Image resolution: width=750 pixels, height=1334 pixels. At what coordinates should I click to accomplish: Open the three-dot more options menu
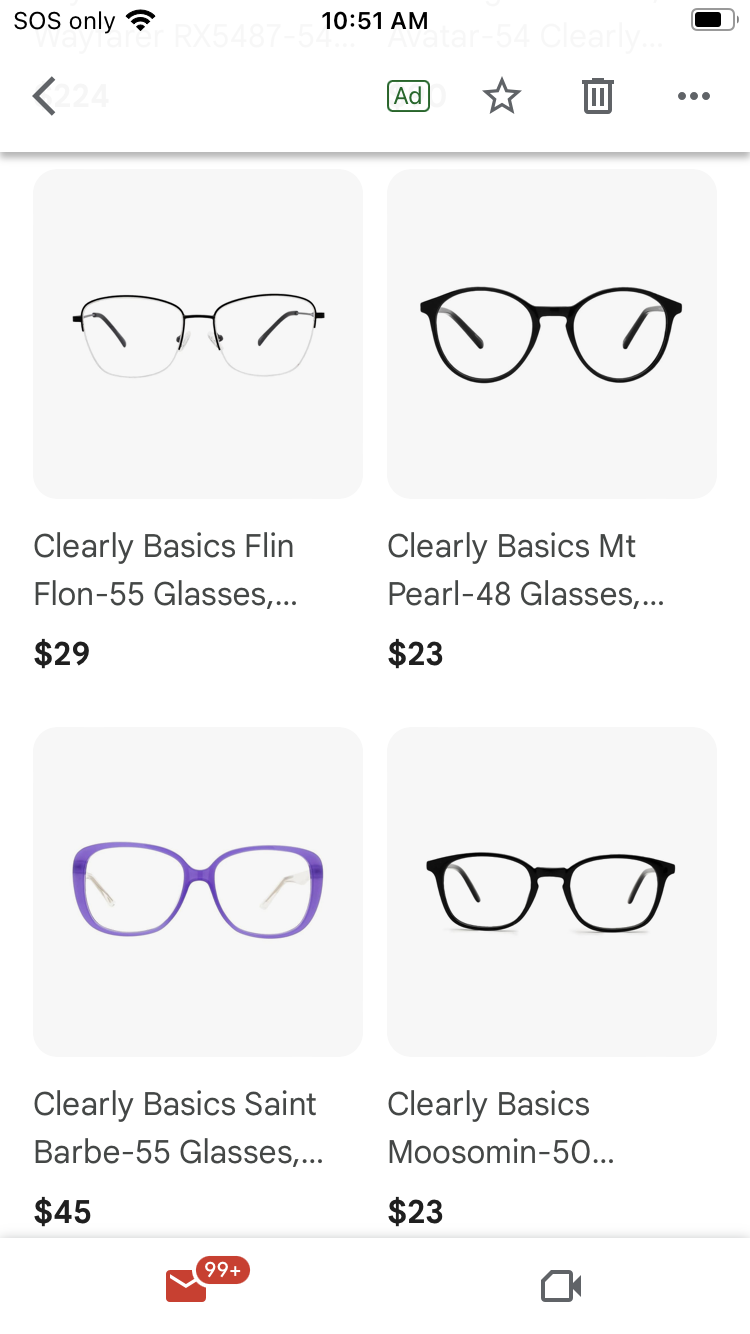tap(693, 96)
